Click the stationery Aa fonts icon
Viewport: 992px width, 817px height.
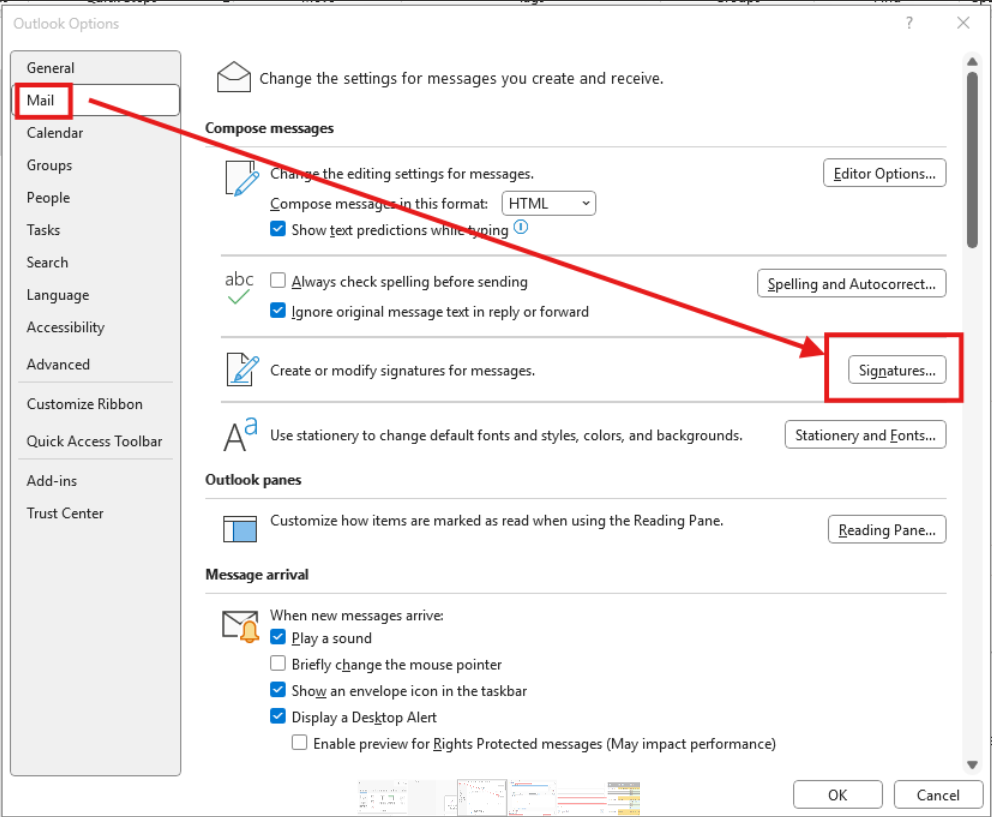click(240, 434)
